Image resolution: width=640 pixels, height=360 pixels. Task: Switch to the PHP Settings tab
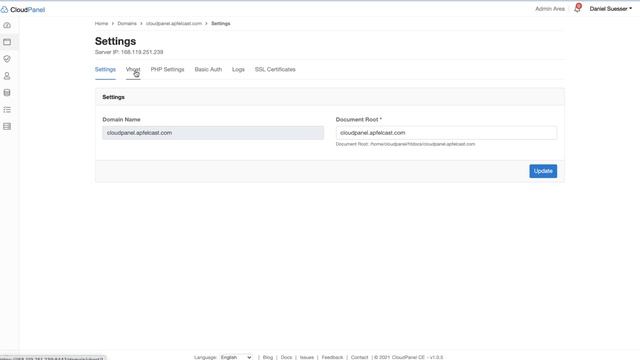pos(167,69)
